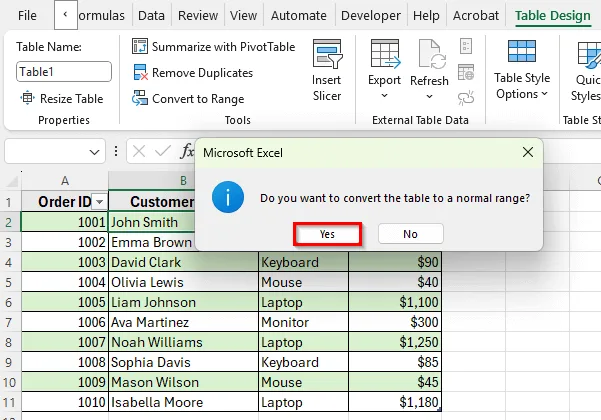
Task: Click the Table Name input field
Action: pos(64,72)
